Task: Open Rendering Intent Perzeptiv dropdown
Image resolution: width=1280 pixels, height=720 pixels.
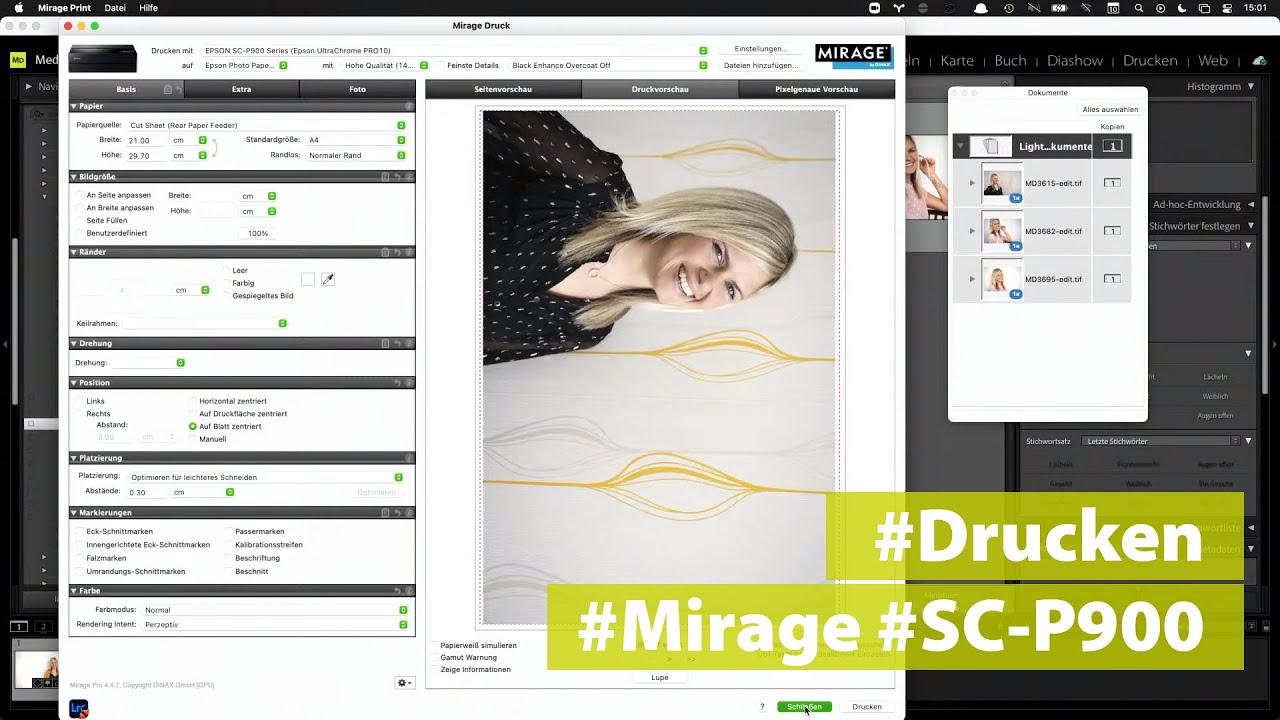Action: coord(274,625)
